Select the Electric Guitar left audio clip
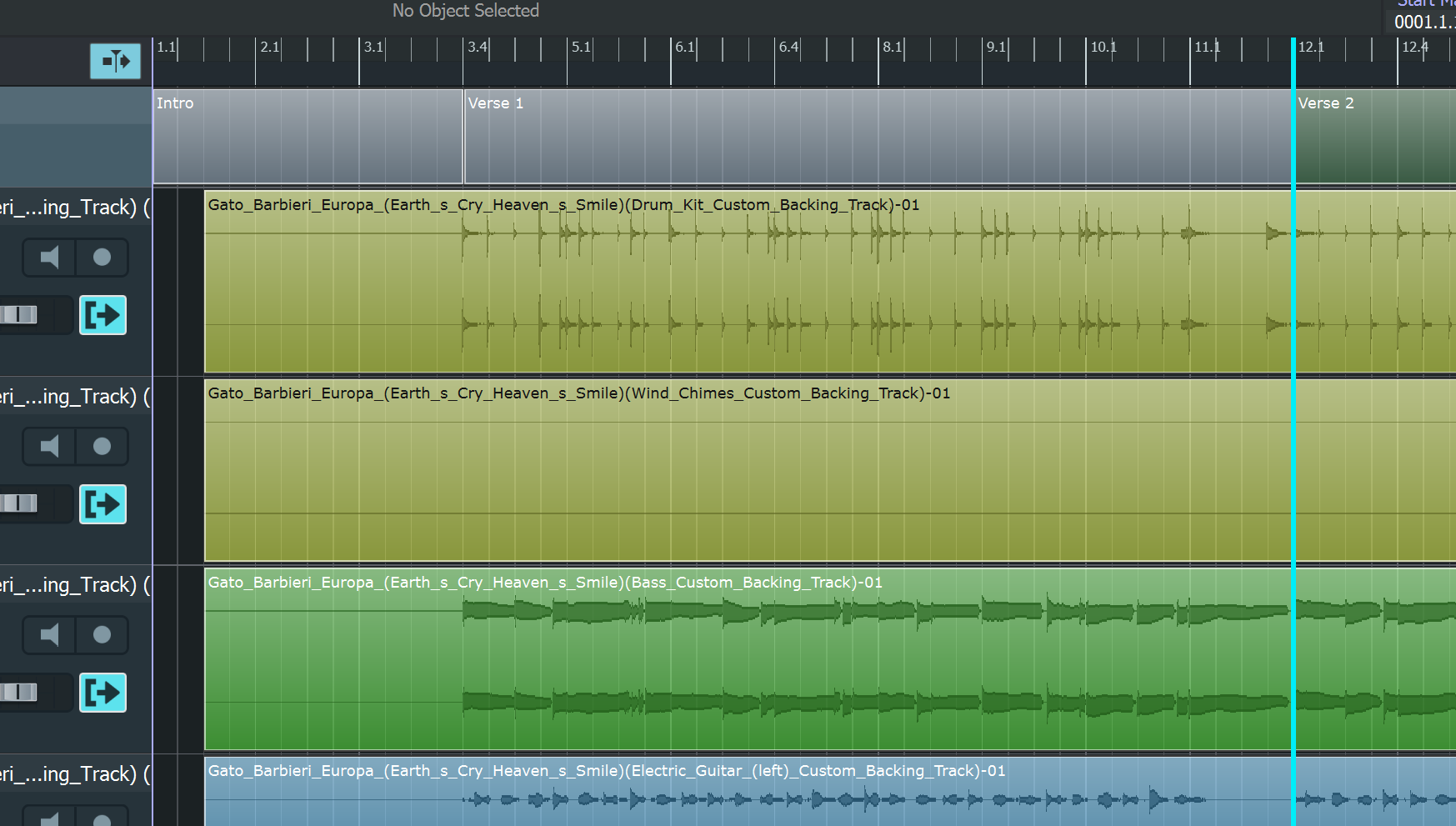This screenshot has height=826, width=1456. pyautogui.click(x=830, y=792)
